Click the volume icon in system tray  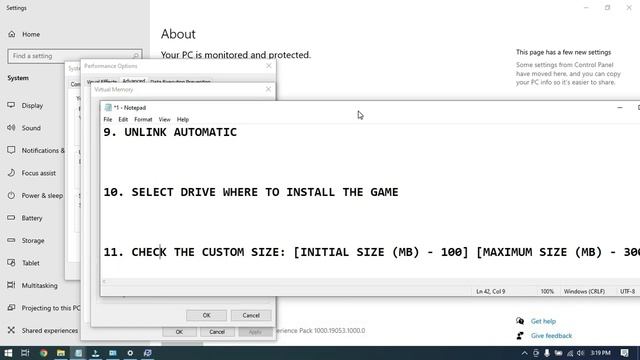580,353
